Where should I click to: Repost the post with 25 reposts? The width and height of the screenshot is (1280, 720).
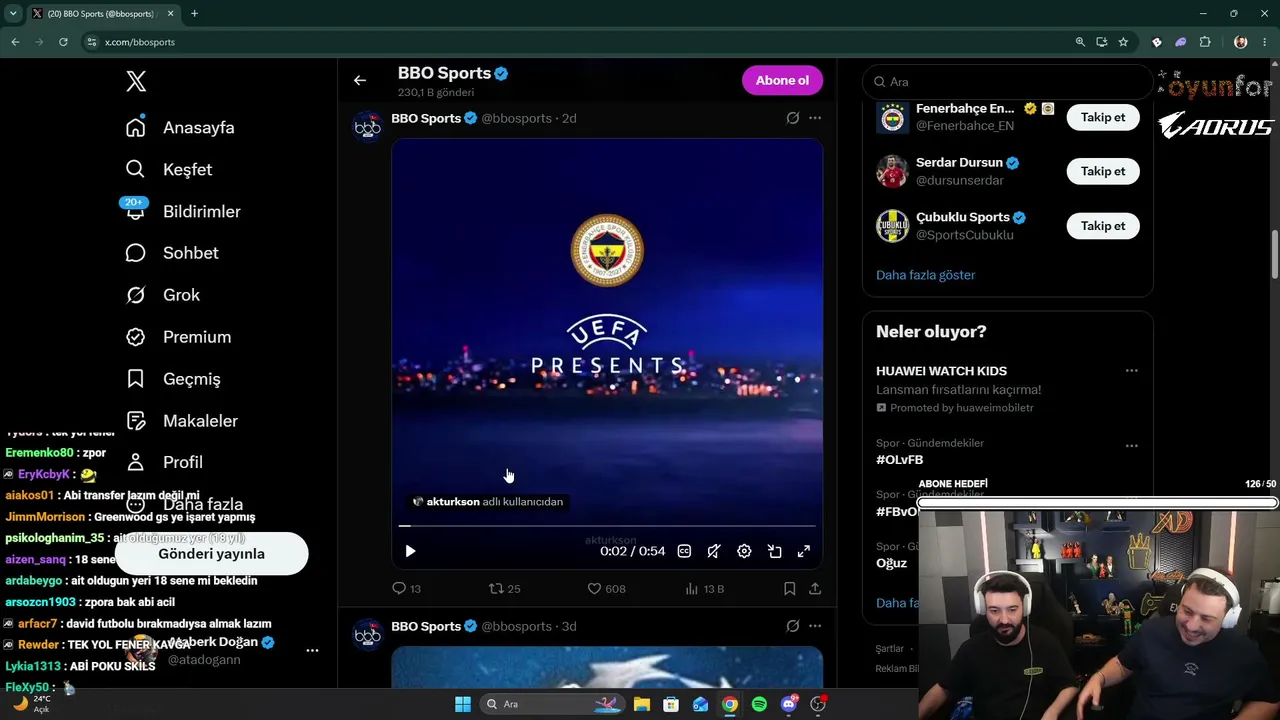click(504, 589)
